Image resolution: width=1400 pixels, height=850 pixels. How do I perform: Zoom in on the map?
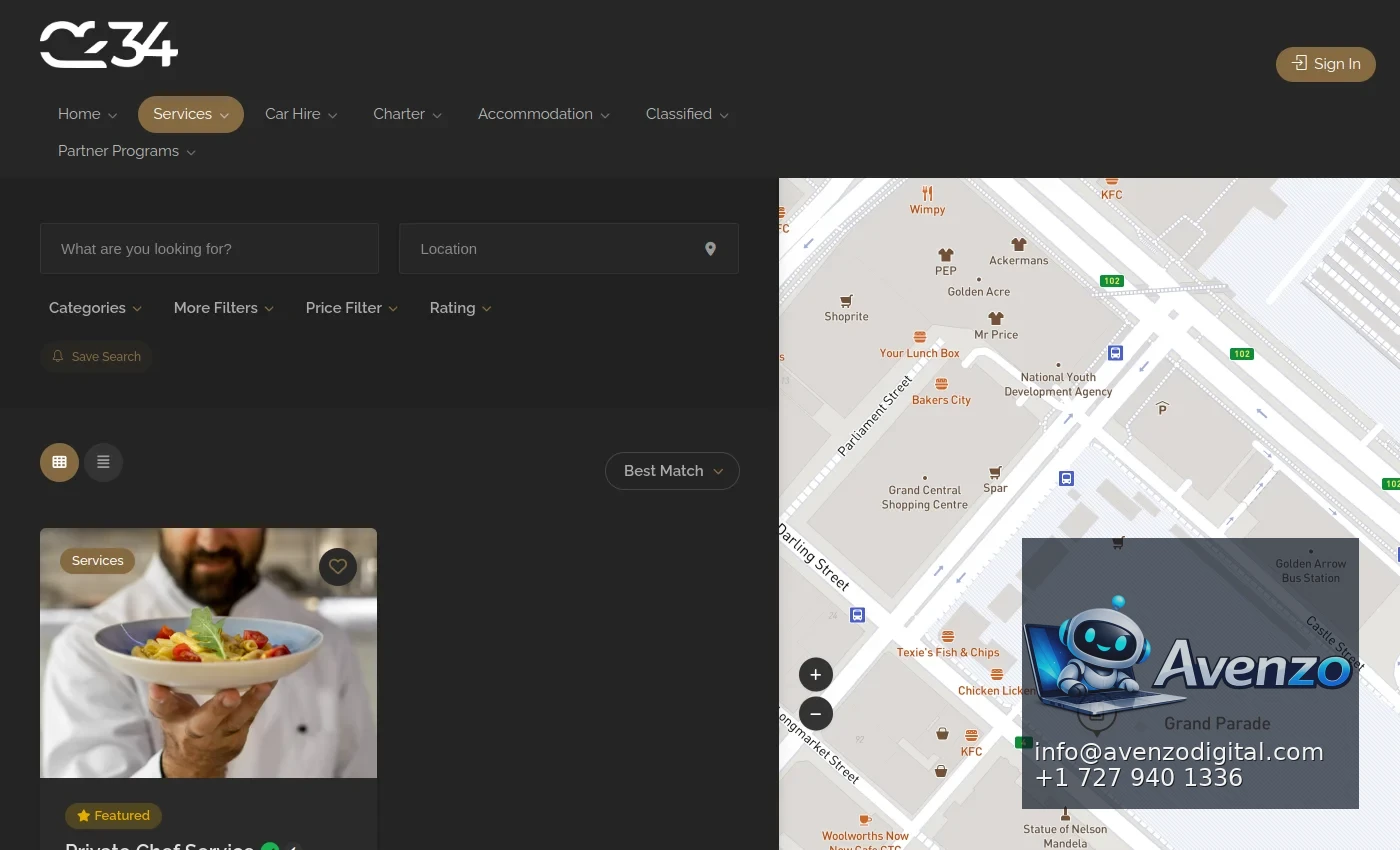(x=816, y=675)
